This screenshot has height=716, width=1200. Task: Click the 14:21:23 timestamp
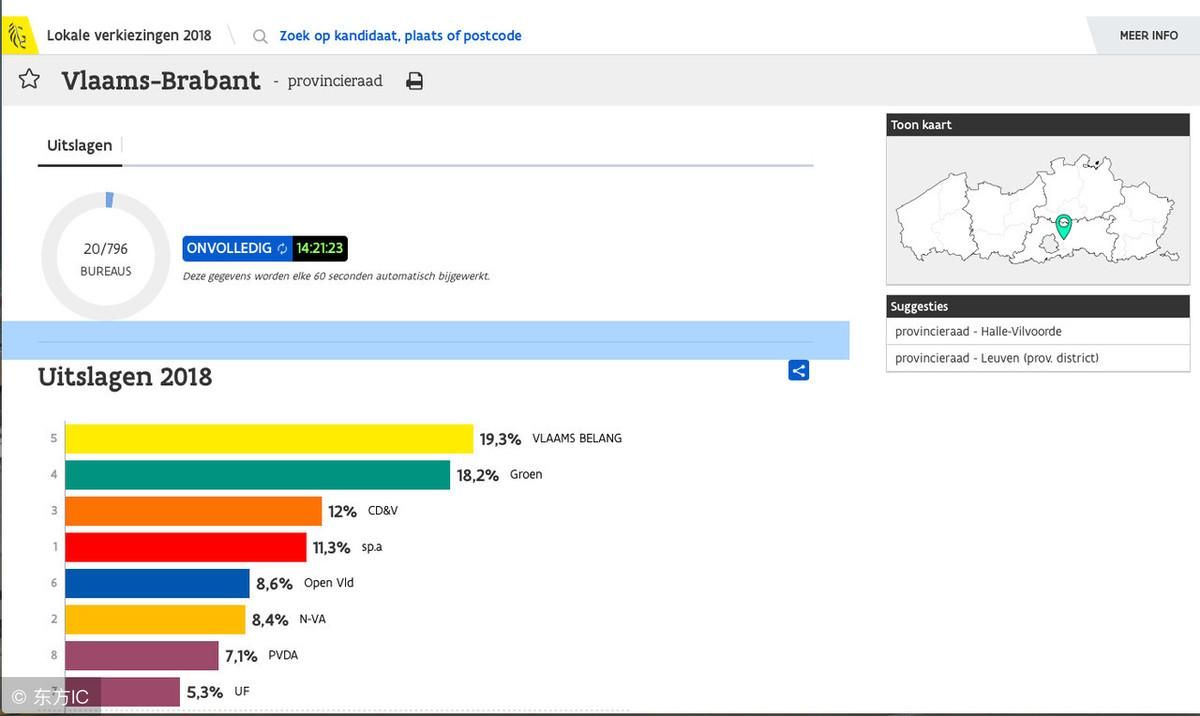pos(320,248)
